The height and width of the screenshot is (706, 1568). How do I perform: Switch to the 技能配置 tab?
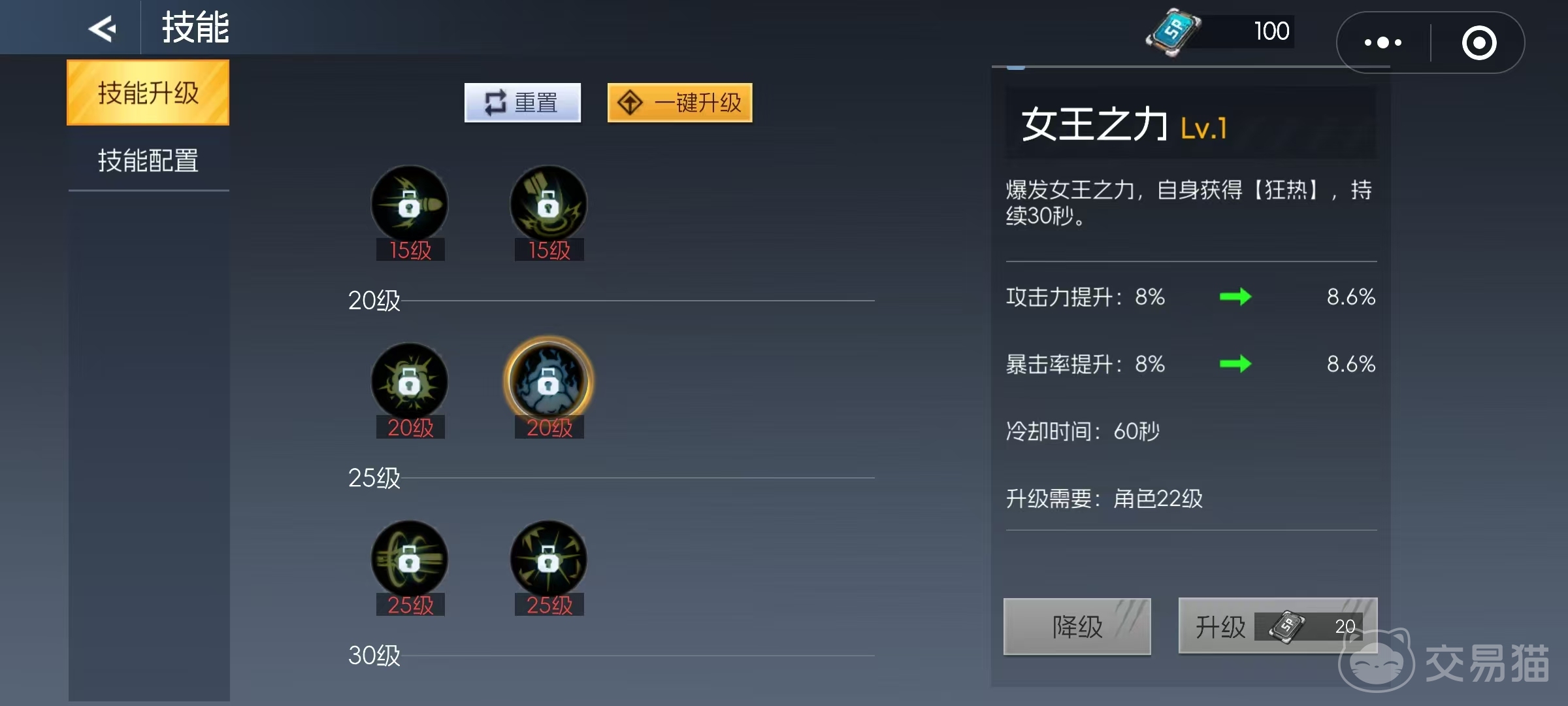tap(148, 160)
